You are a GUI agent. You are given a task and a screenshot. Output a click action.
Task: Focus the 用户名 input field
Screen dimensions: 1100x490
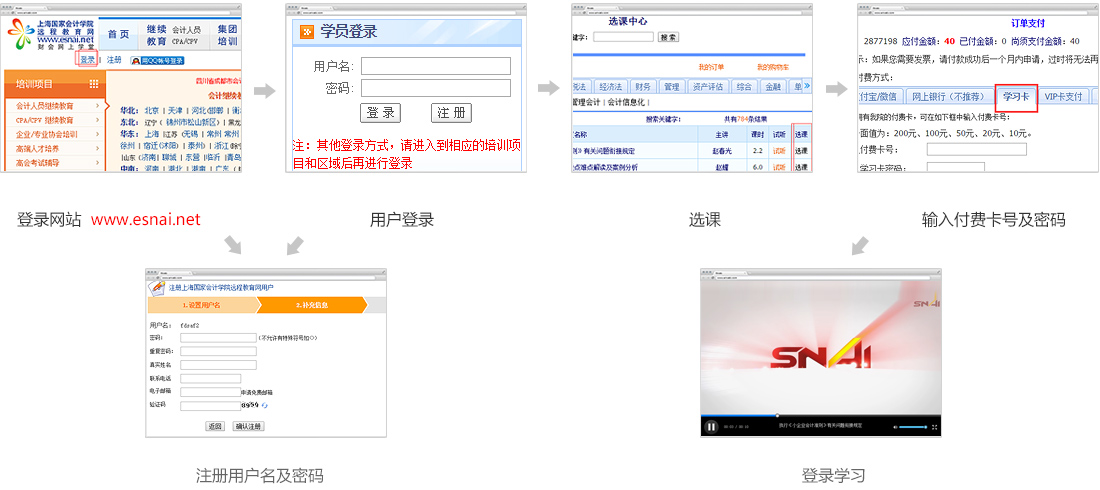(436, 66)
